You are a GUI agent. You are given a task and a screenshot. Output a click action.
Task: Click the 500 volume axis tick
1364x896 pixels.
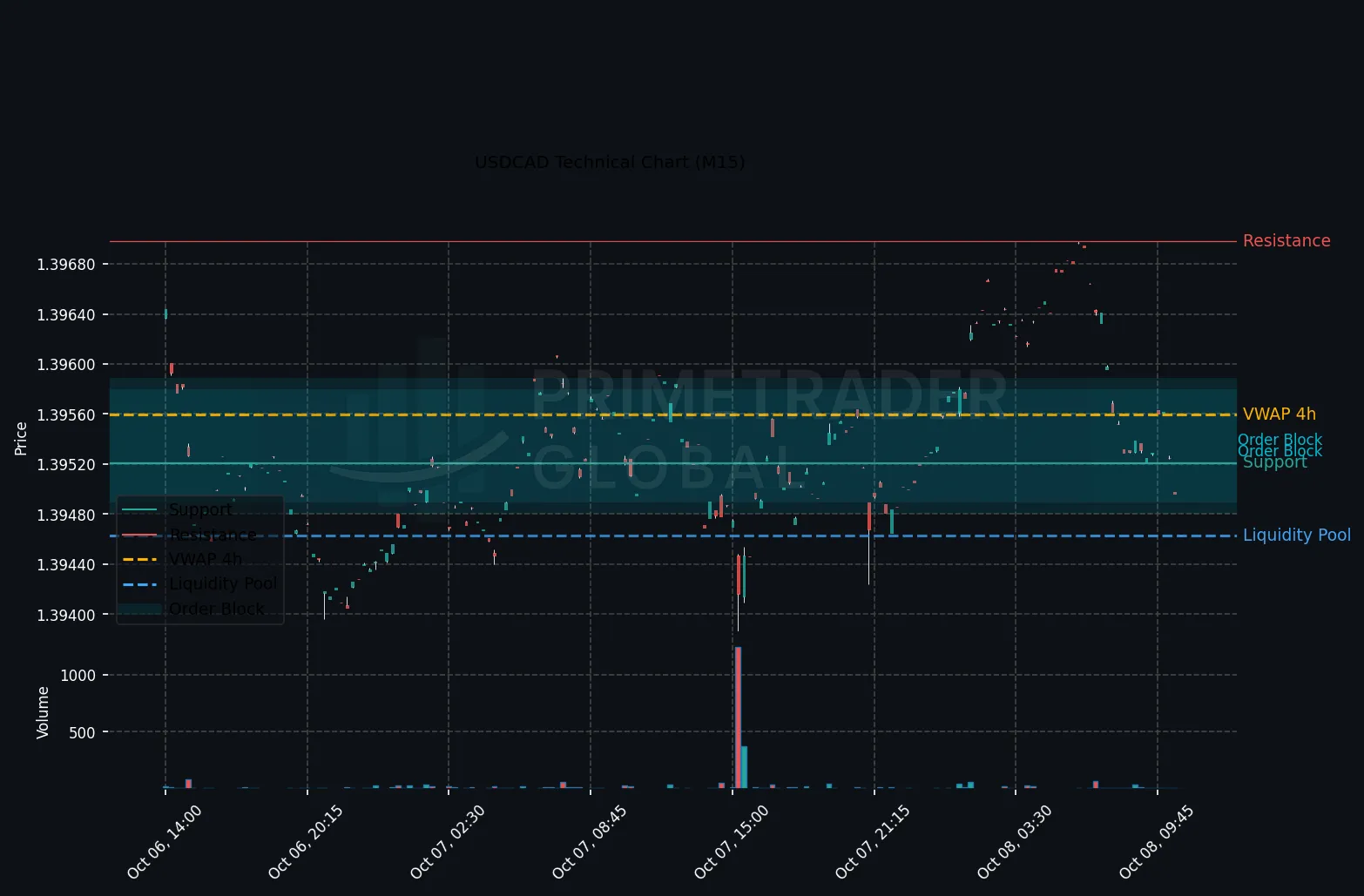pos(82,733)
